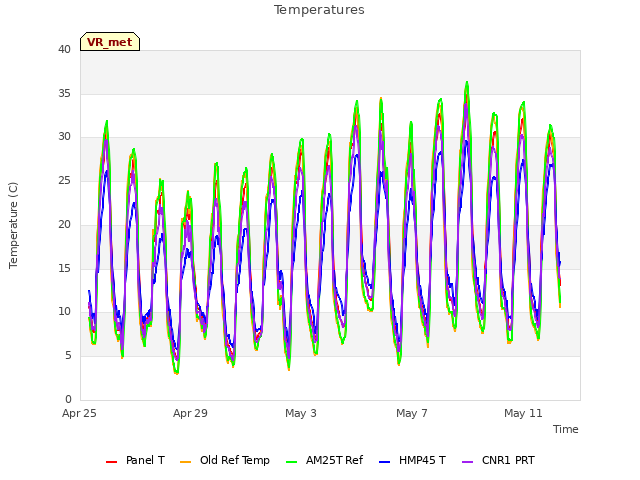
Task: Click the 10 y-axis tick label
Action: coord(64,312)
